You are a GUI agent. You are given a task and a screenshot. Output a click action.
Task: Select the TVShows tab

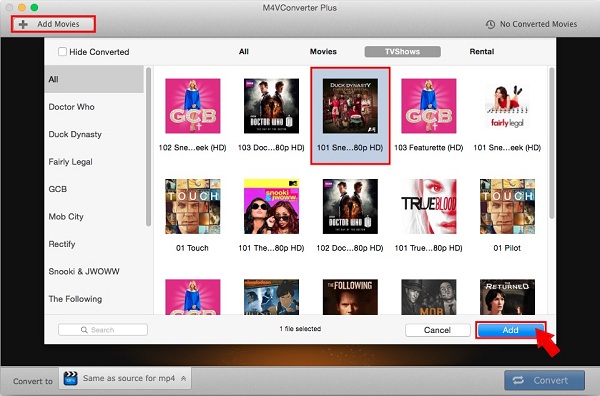[x=403, y=52]
